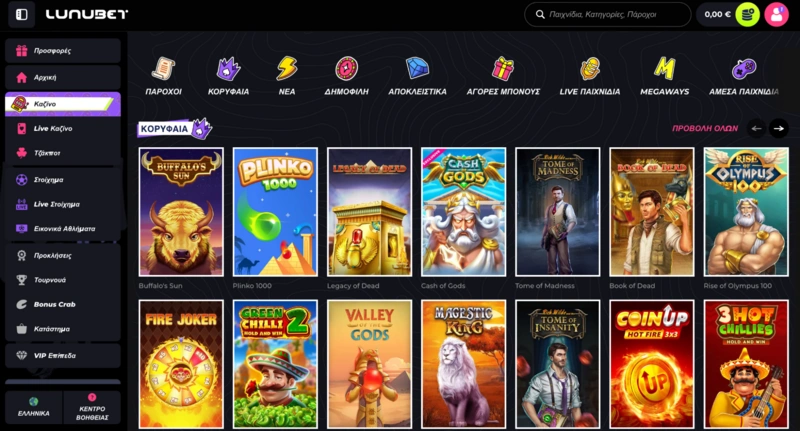Select the ΝΕΑ lightning bolt category

click(x=287, y=75)
